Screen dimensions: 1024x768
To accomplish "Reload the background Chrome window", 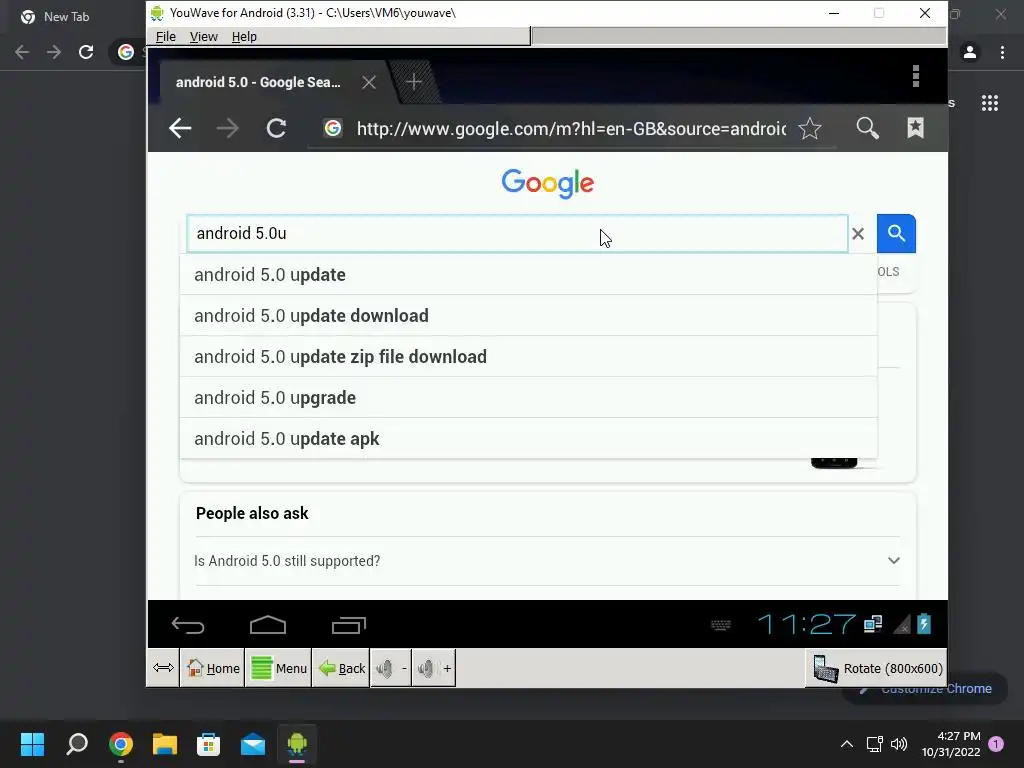I will pos(86,52).
